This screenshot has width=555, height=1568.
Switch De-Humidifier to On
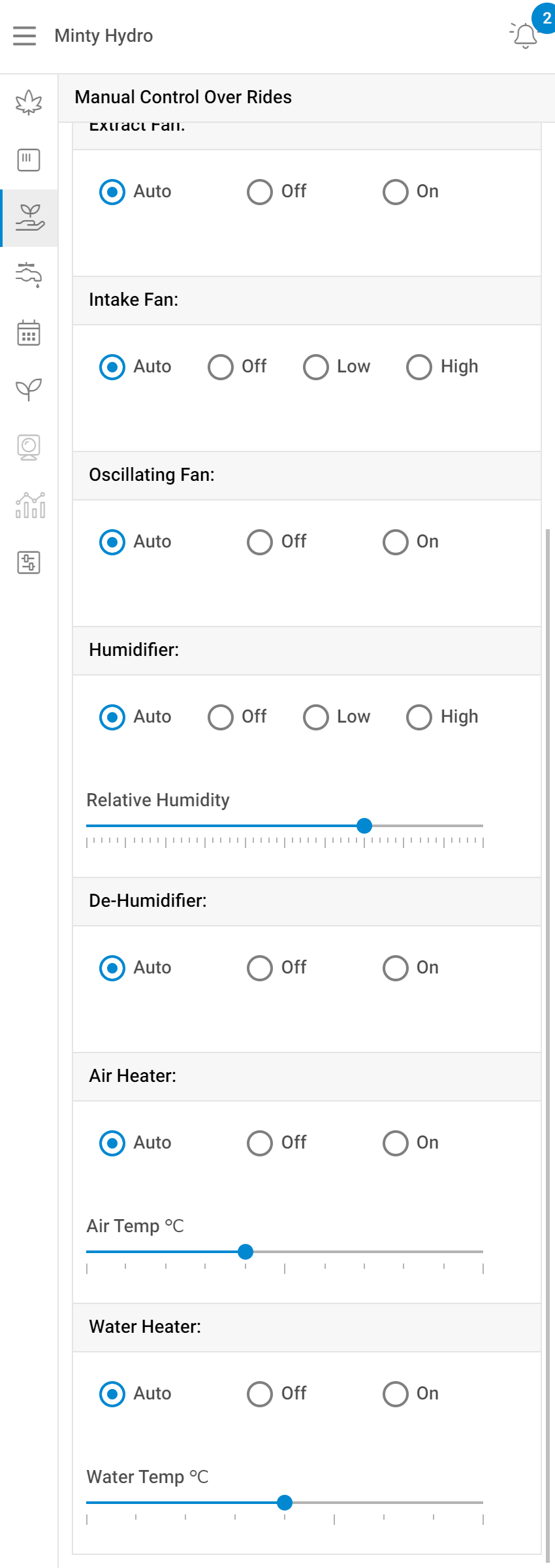tap(395, 968)
